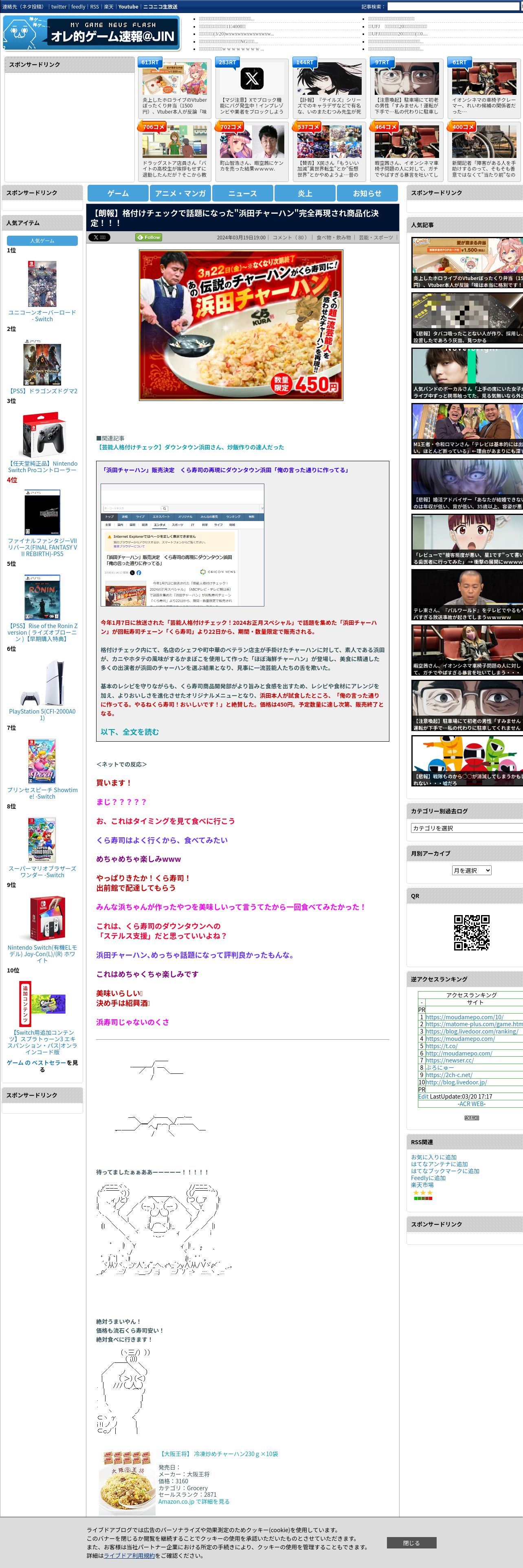Open the 706コメ drugstore clerk article thumbnail
The height and width of the screenshot is (1568, 523).
175,142
